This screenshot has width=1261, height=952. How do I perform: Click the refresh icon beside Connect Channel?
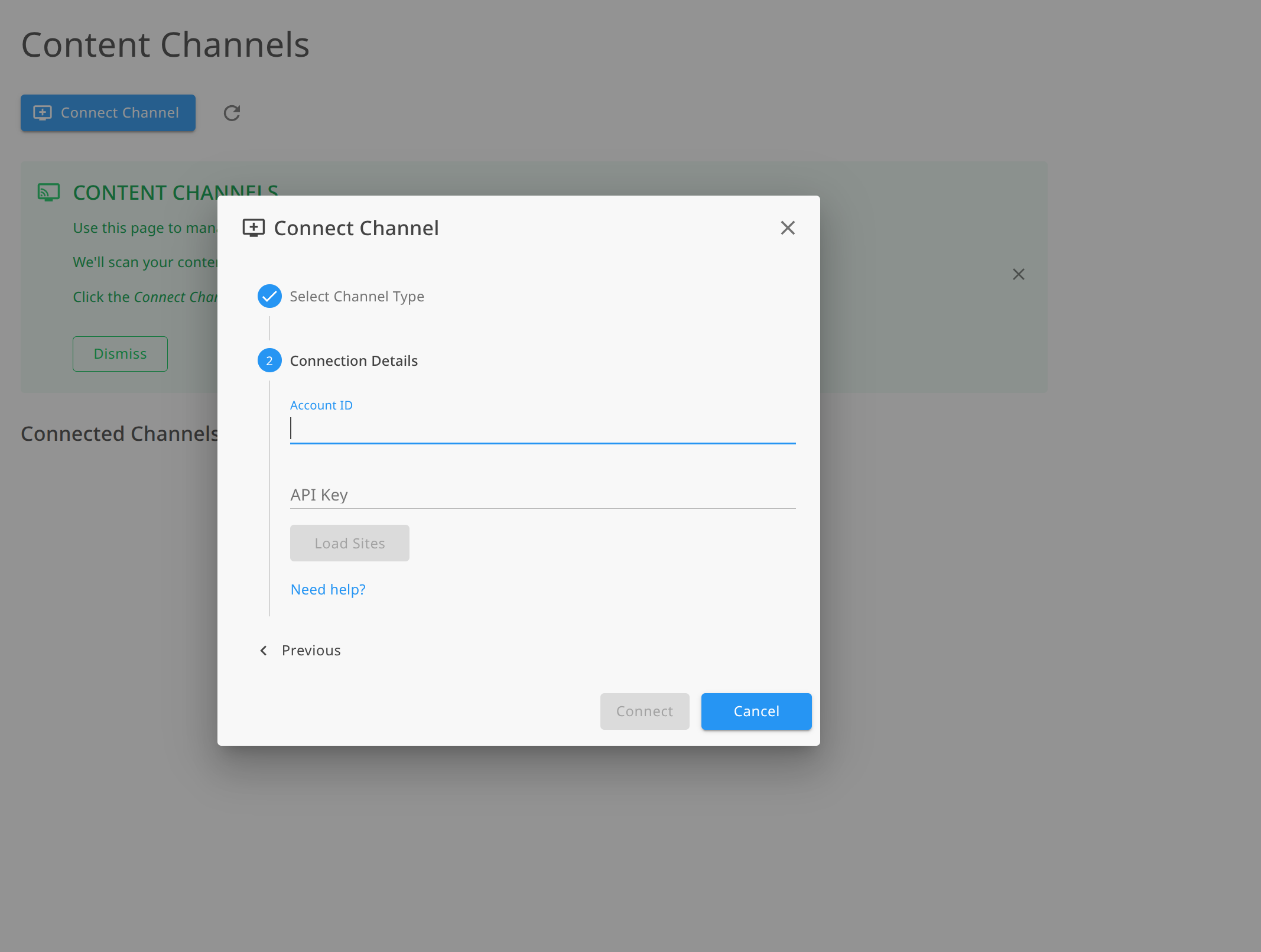[x=231, y=113]
